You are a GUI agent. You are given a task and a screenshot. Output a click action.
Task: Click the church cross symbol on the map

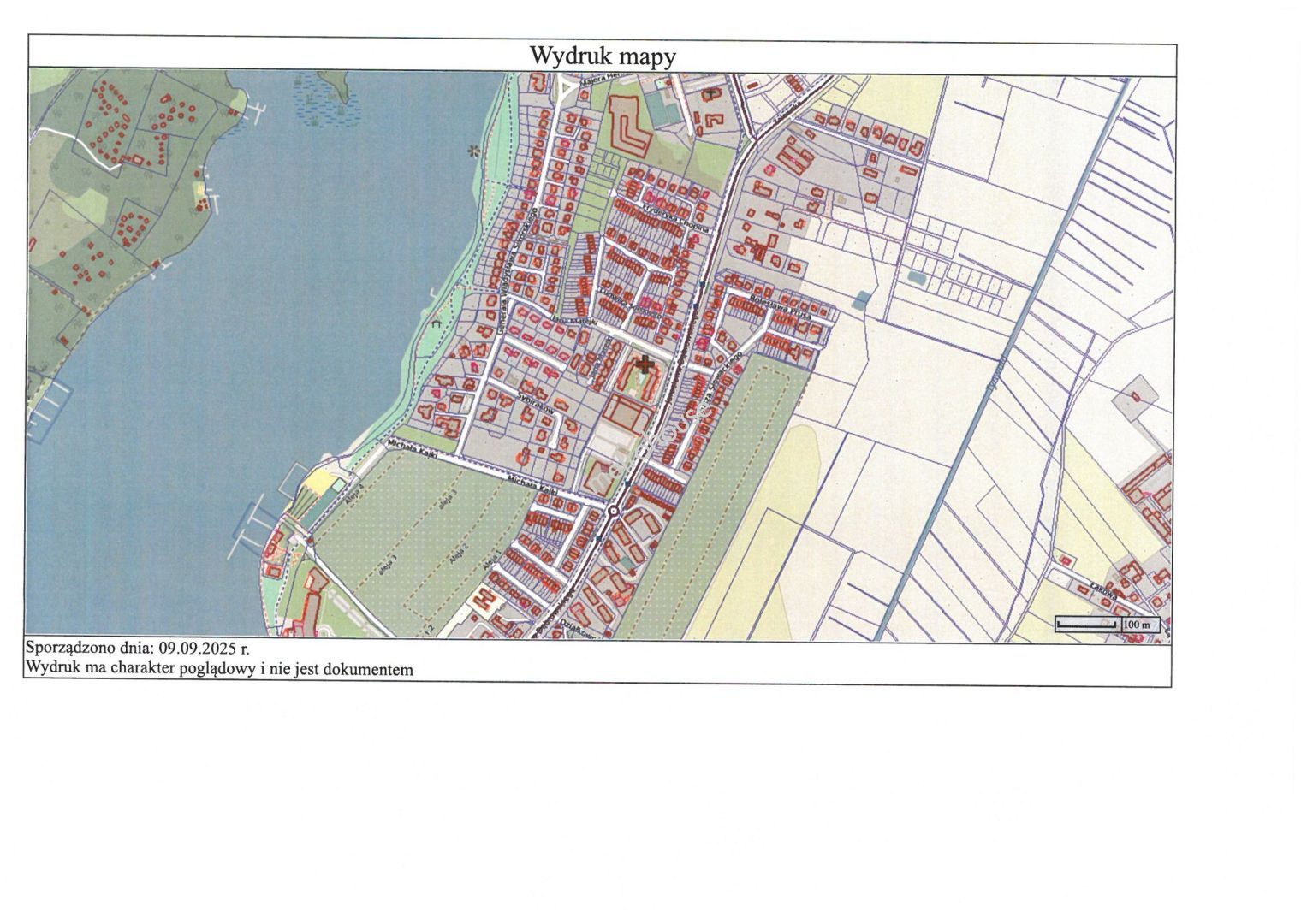645,364
